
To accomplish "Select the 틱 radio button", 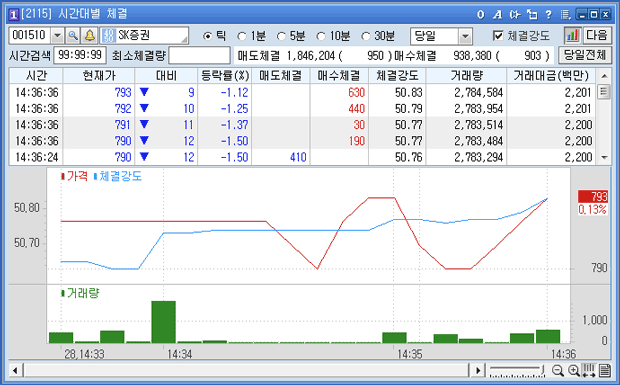I will point(207,36).
